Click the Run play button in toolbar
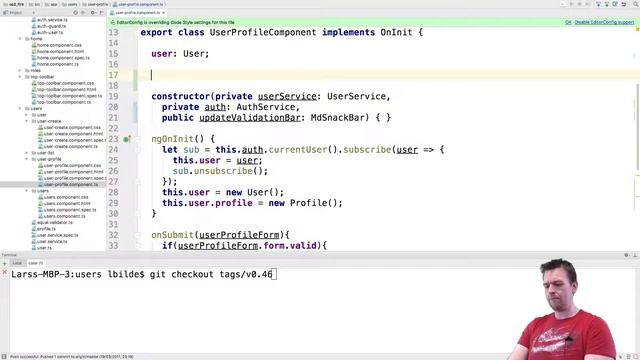The image size is (640, 360). click(571, 4)
